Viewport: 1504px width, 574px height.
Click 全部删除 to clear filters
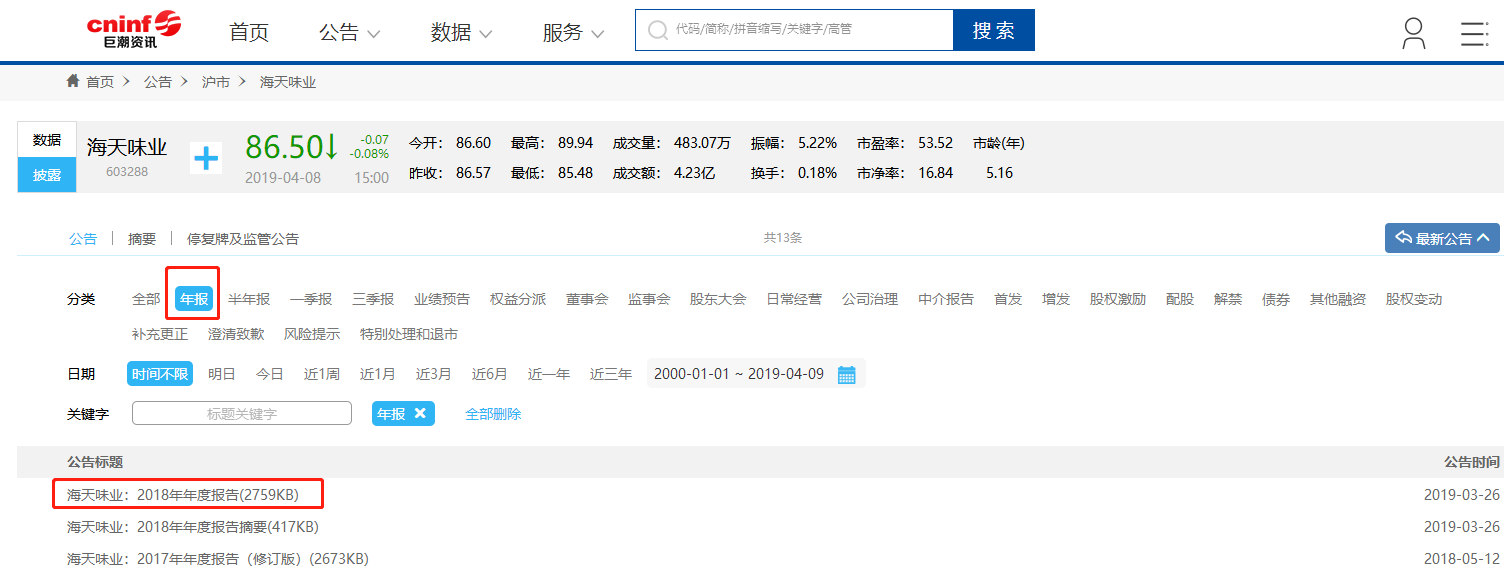coord(493,414)
